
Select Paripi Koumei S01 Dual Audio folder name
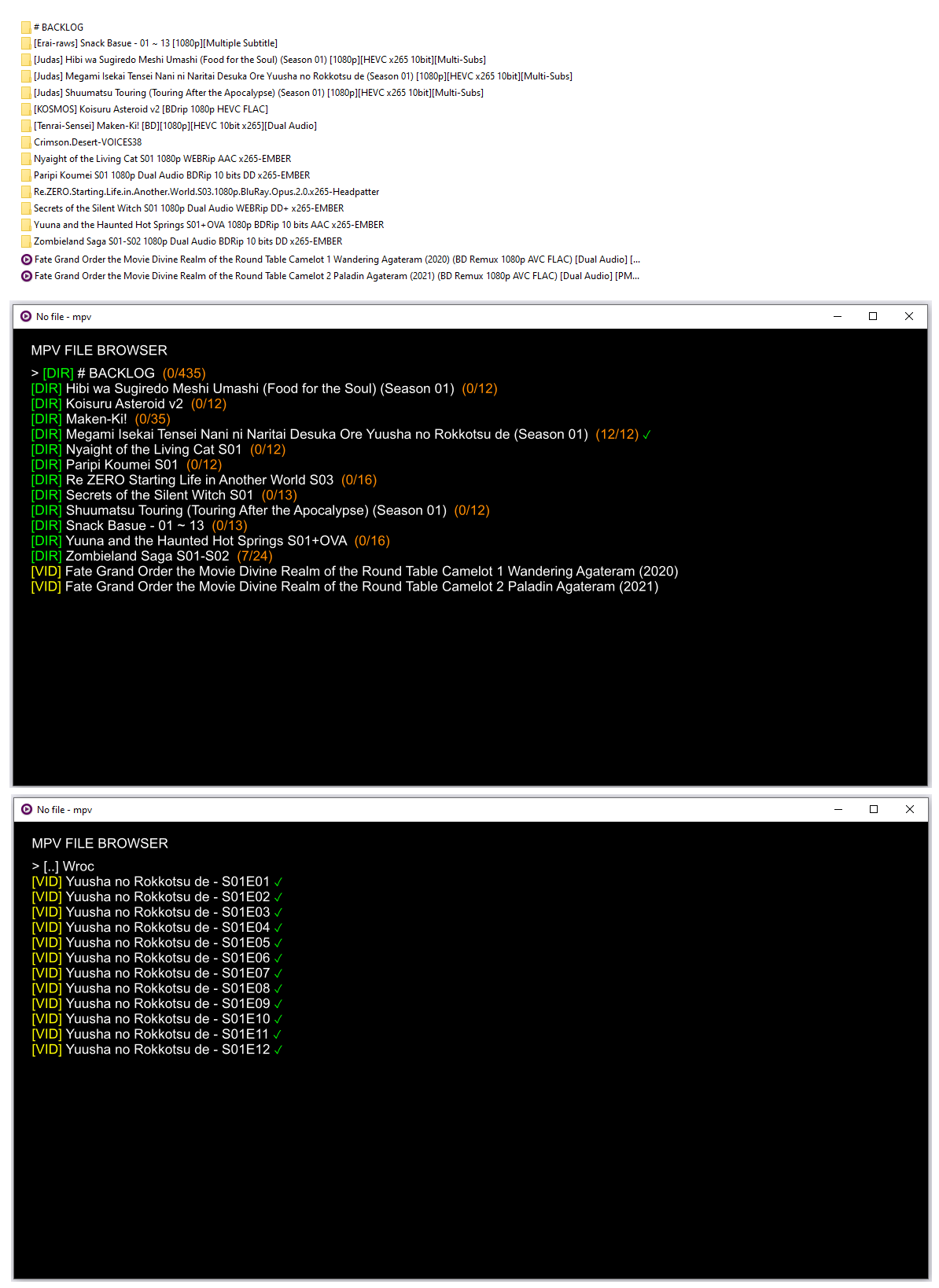pos(171,176)
